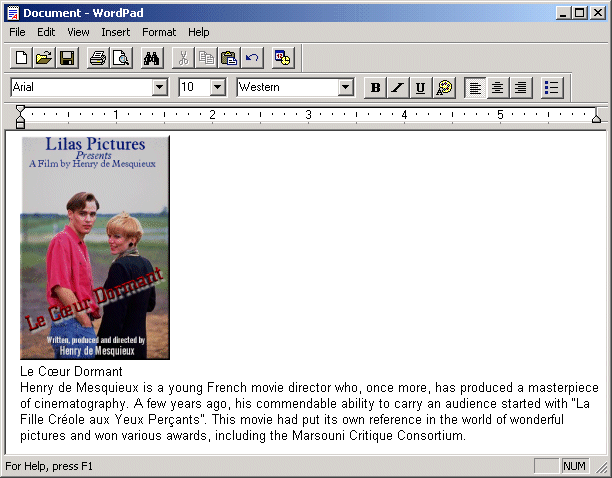Viewport: 612px width, 478px height.
Task: Align text left
Action: pos(475,87)
